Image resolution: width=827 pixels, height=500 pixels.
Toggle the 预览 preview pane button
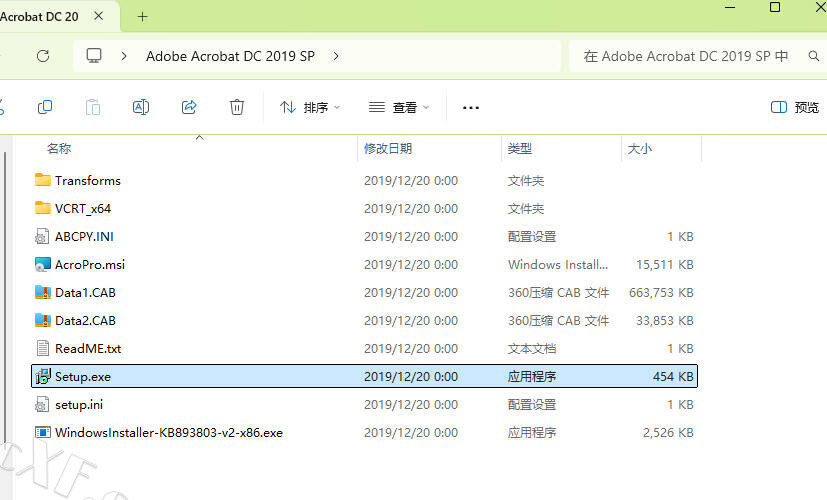[795, 108]
